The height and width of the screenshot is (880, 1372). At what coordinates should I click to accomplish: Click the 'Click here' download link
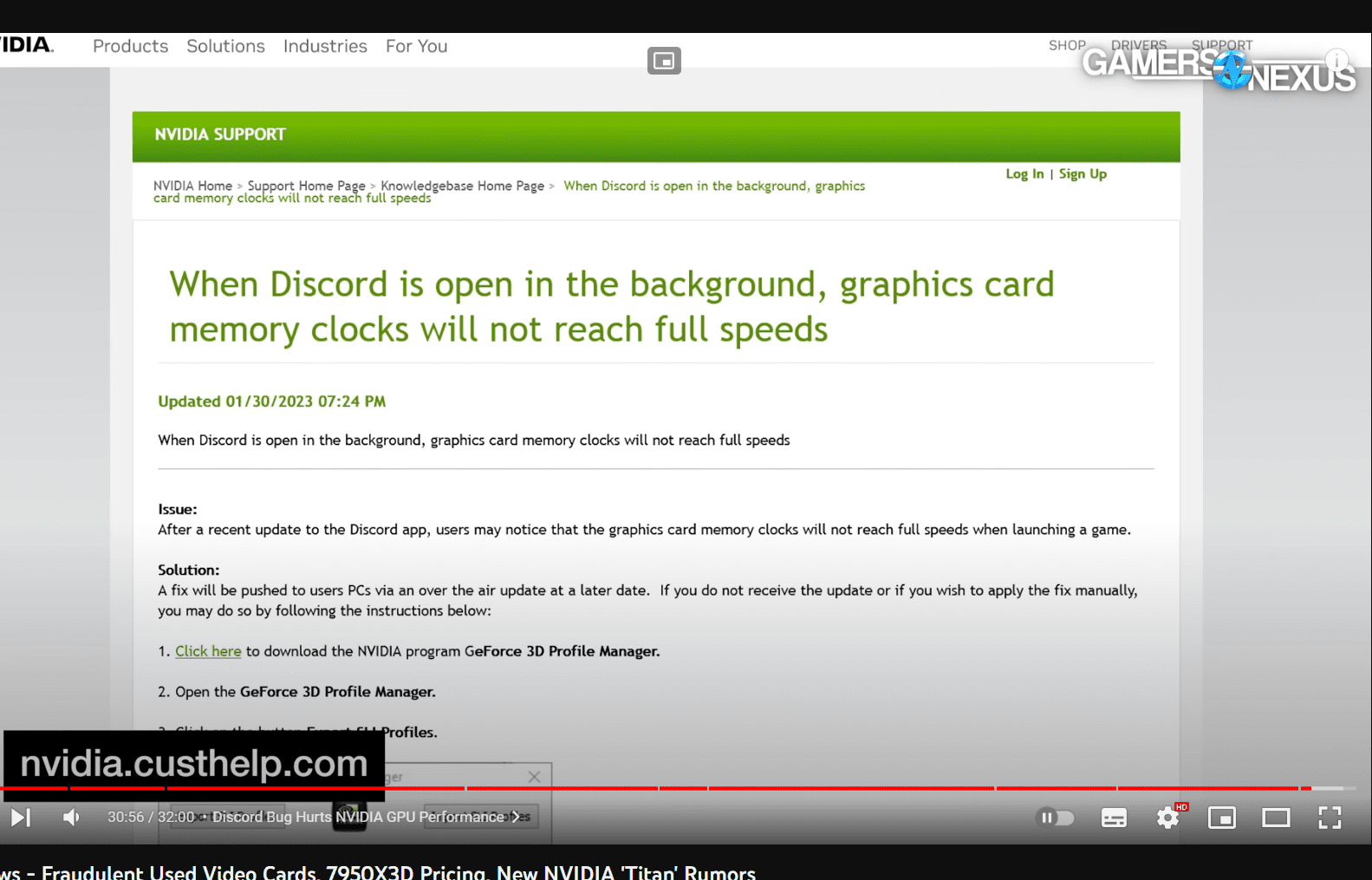(x=208, y=651)
